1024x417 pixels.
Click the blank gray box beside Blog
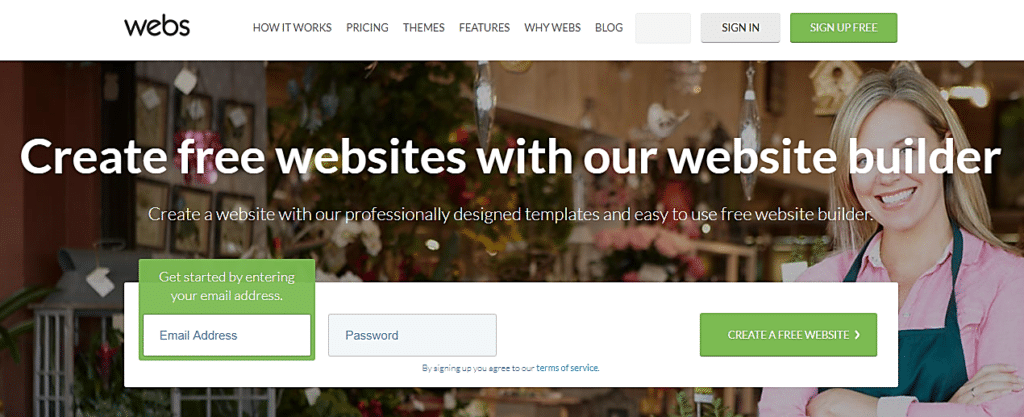pos(663,28)
